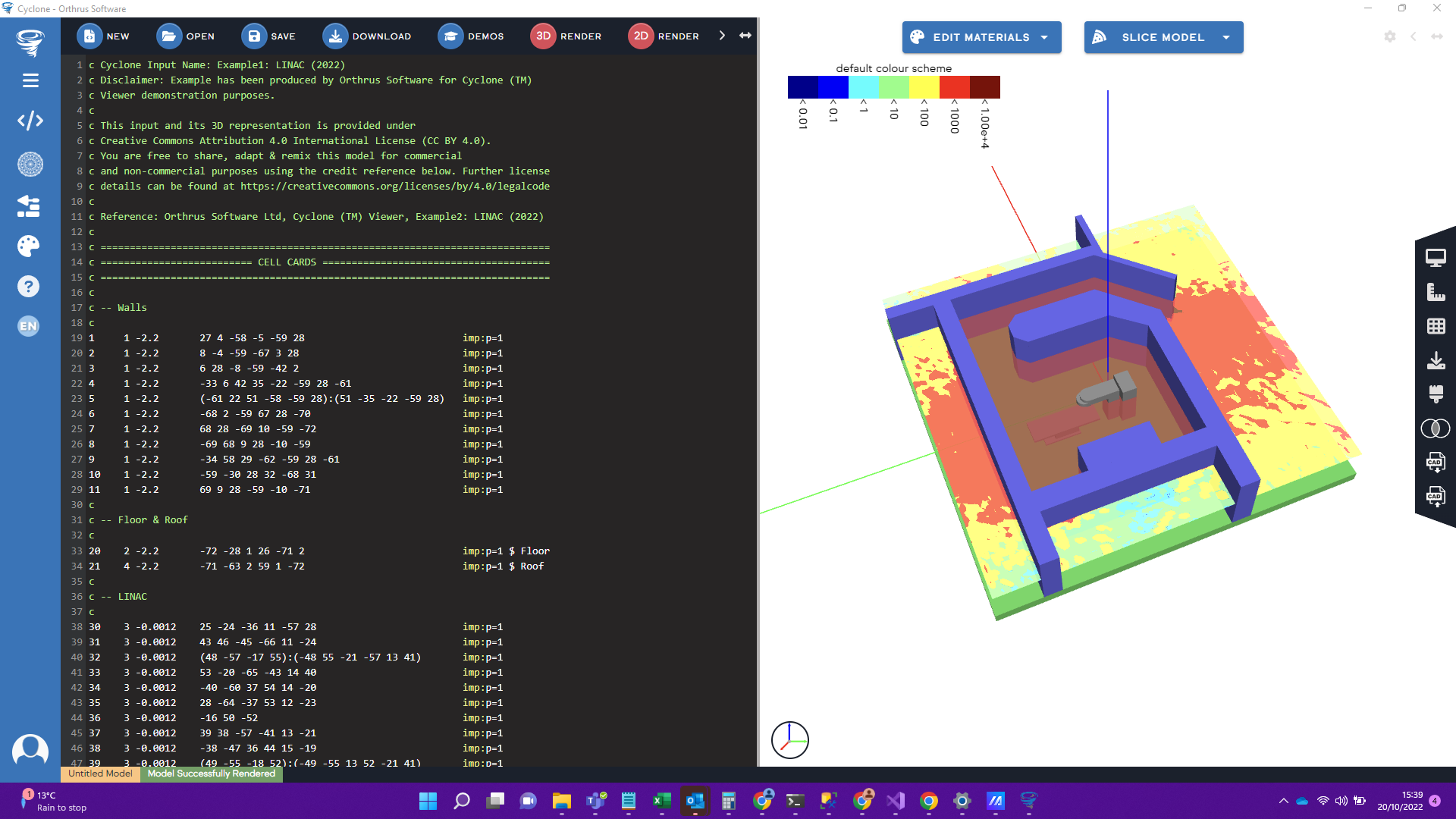This screenshot has height=819, width=1456.
Task: Open the Demos menu item
Action: pyautogui.click(x=472, y=36)
